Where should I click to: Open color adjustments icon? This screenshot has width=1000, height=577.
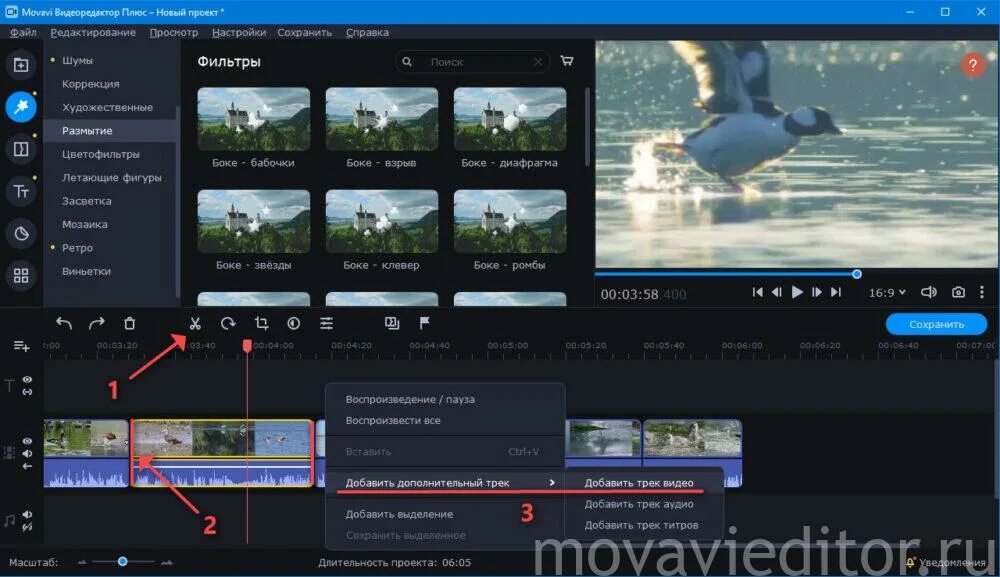[293, 323]
